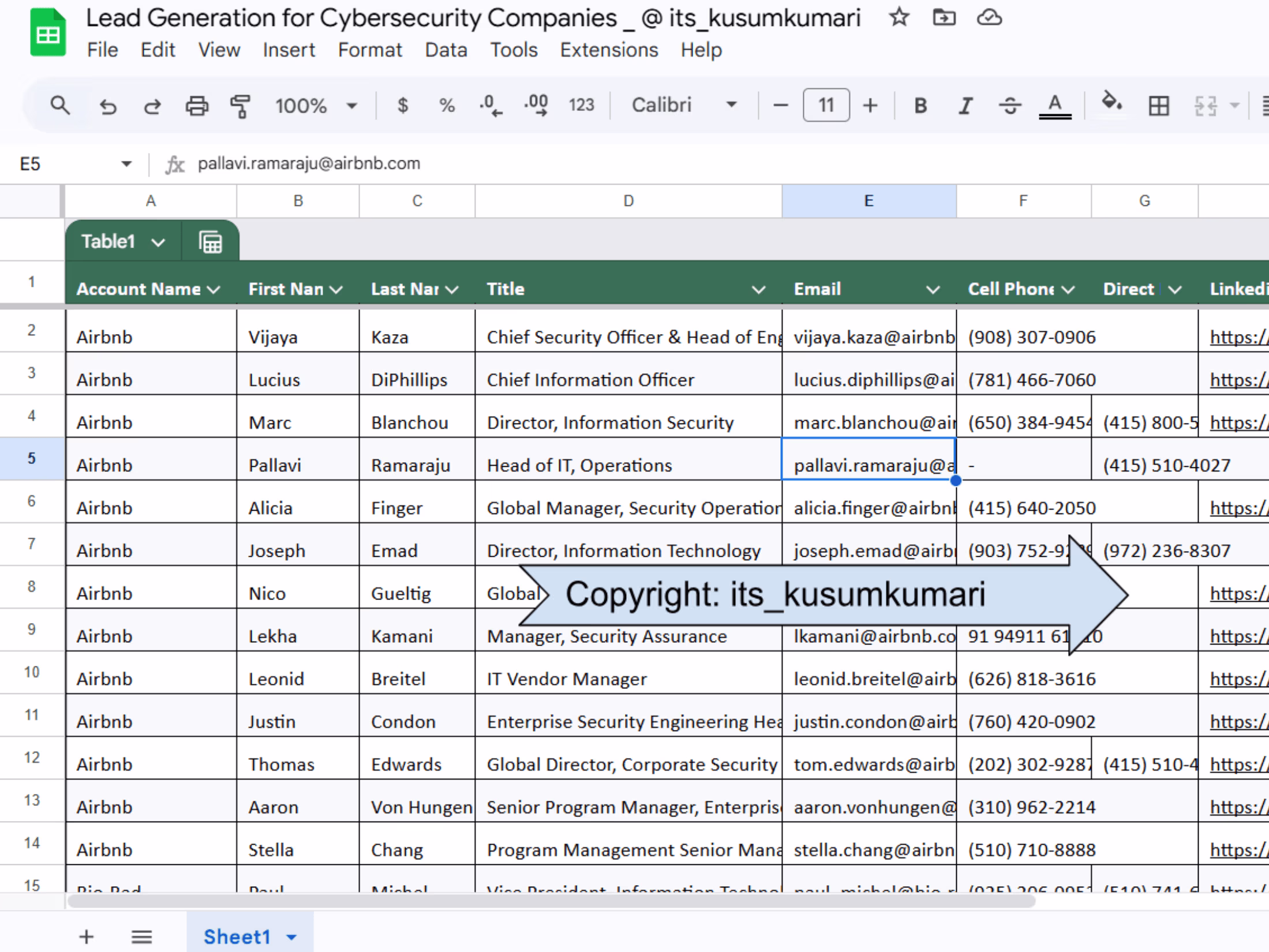Image resolution: width=1269 pixels, height=952 pixels.
Task: Open the Email column filter dropdown
Action: point(933,290)
